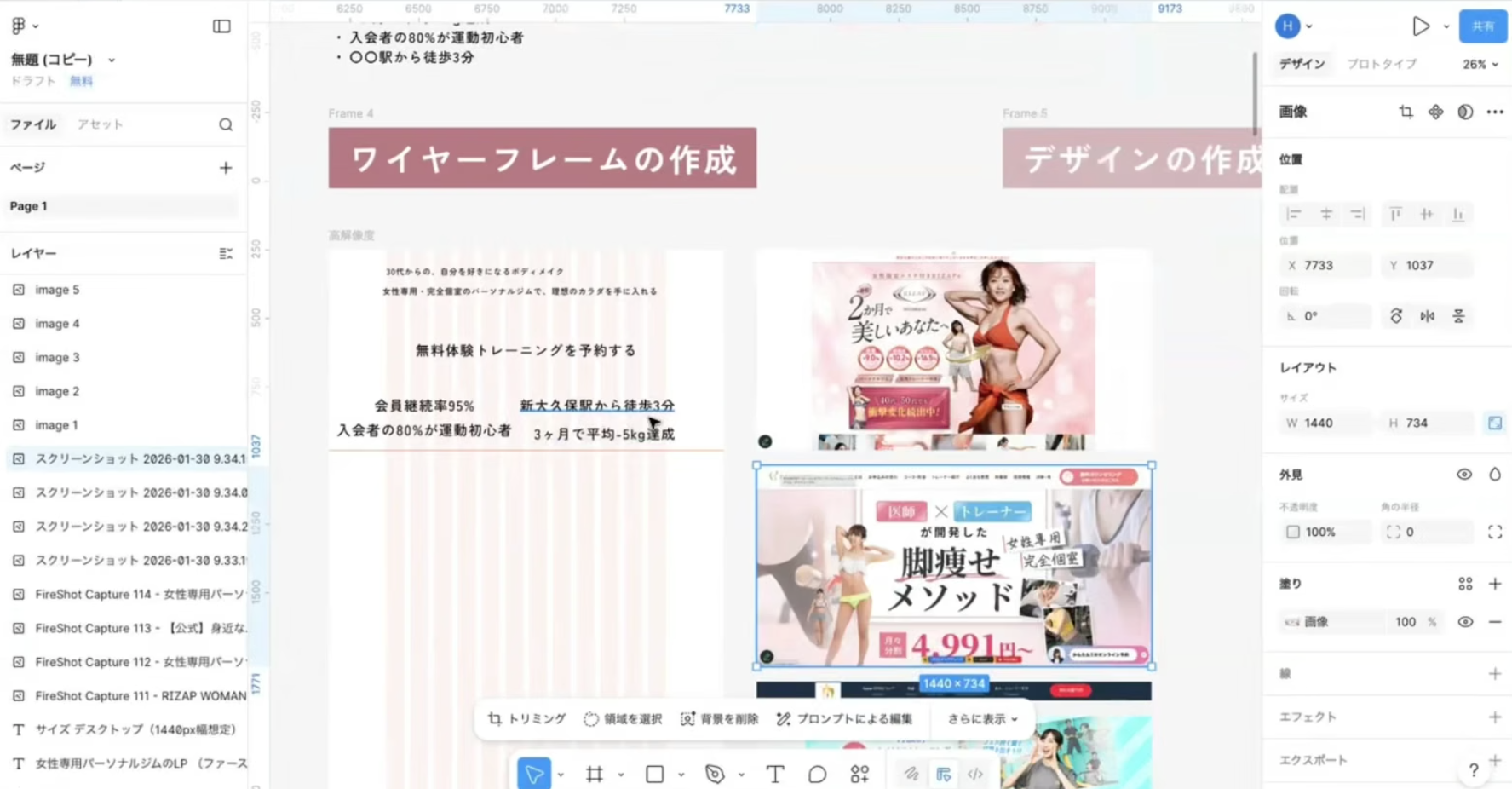Select the Comment tool
Image resolution: width=1512 pixels, height=789 pixels.
coord(817,774)
